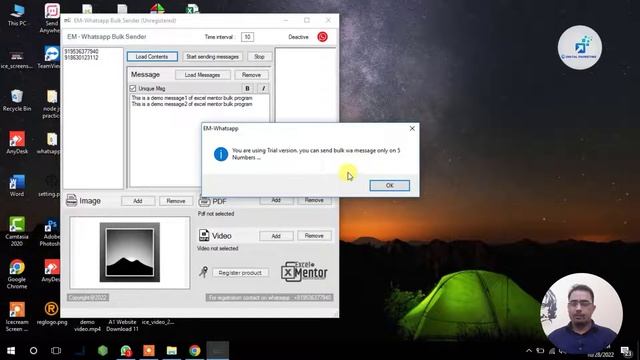640x360 pixels.
Task: Click Remove button beside Load Messages
Action: (251, 75)
